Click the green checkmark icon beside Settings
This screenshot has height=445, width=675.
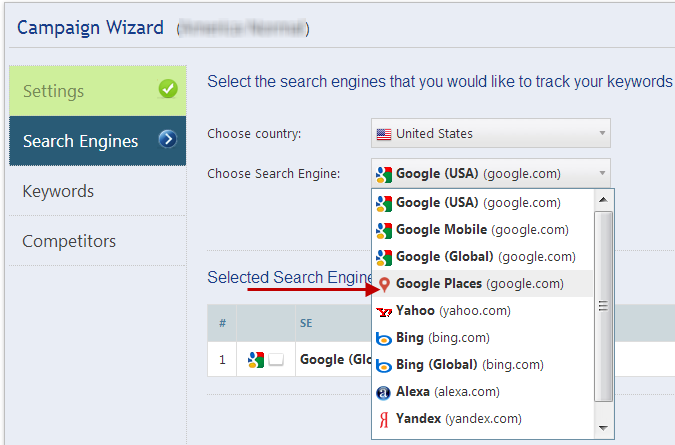tap(168, 90)
